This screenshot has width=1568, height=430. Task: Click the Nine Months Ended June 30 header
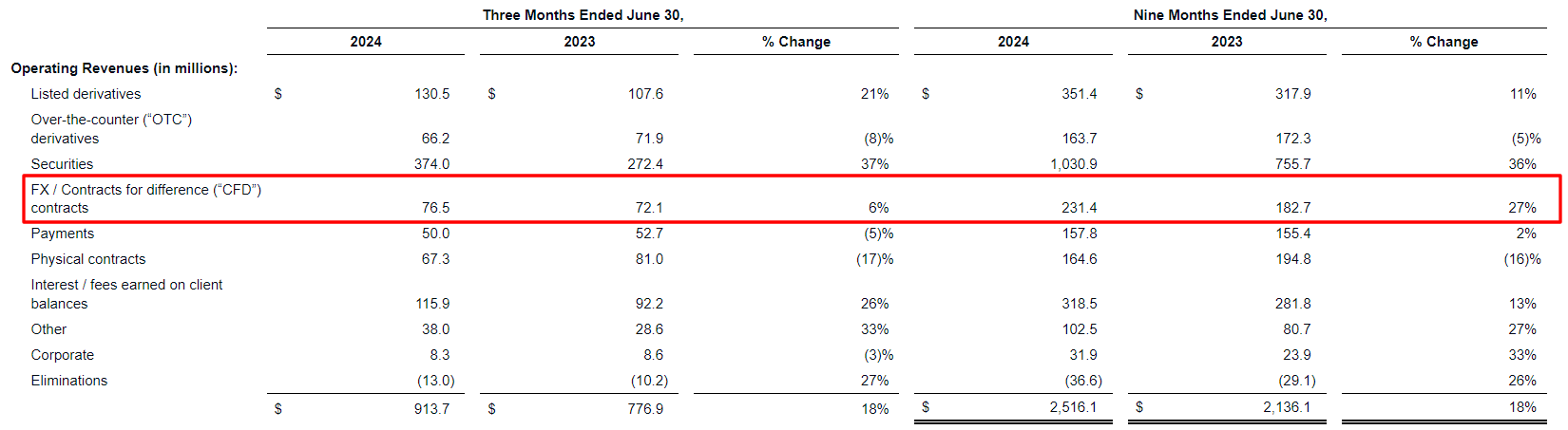pyautogui.click(x=1230, y=15)
